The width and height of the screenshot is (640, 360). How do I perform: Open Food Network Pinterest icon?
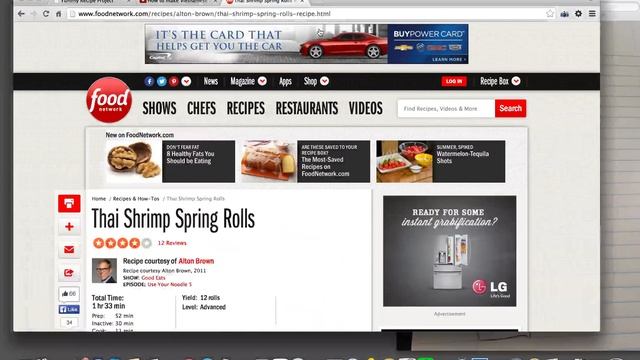[174, 81]
